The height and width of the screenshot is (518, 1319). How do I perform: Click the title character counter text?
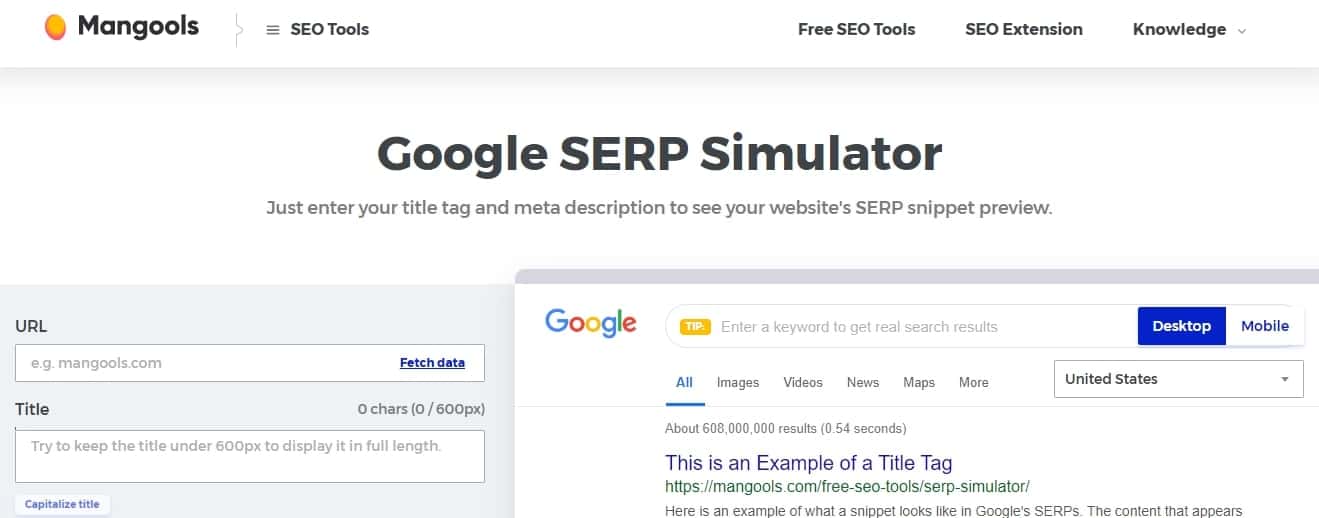(x=421, y=409)
